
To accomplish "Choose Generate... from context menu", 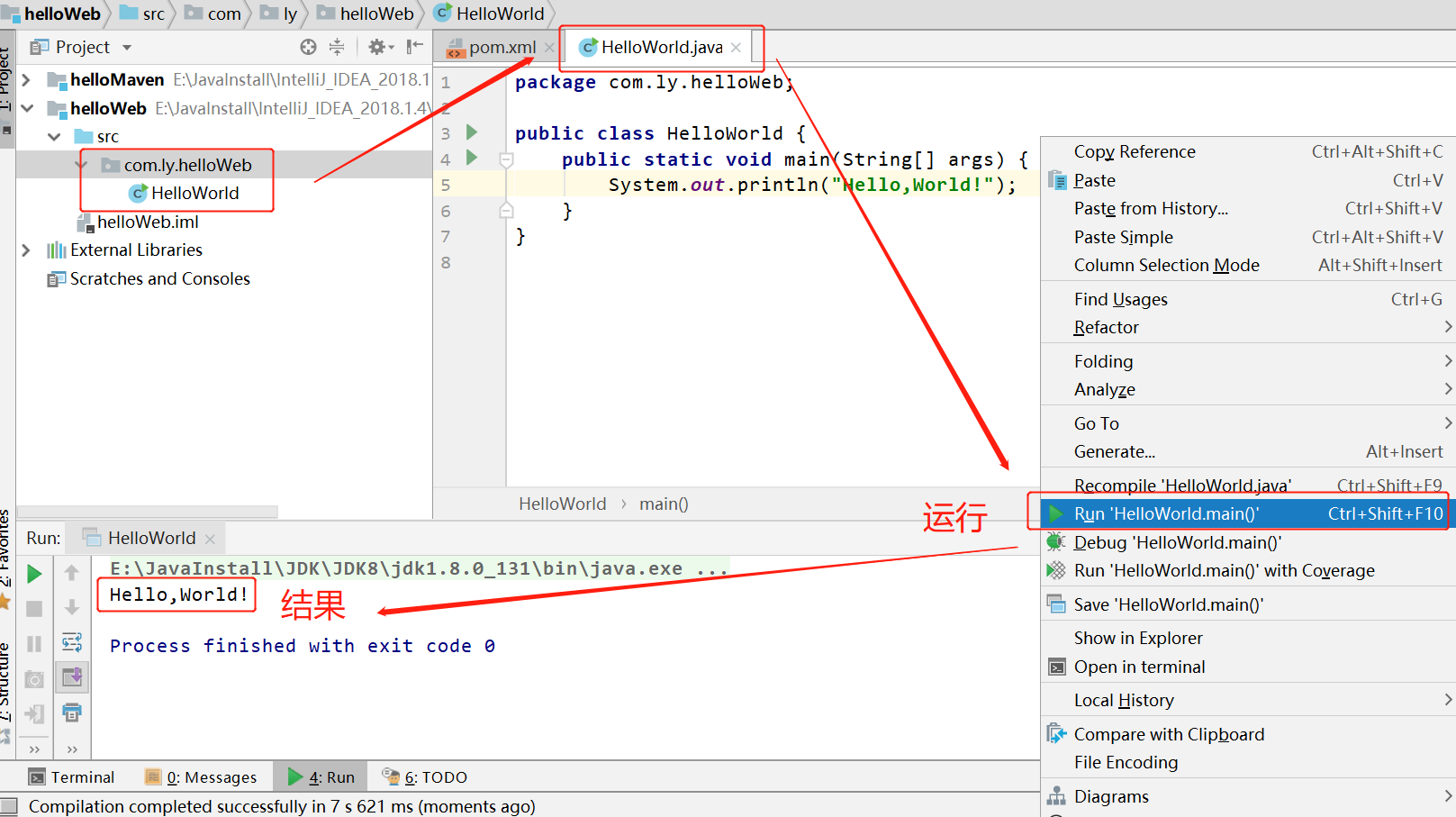I will [x=1248, y=451].
